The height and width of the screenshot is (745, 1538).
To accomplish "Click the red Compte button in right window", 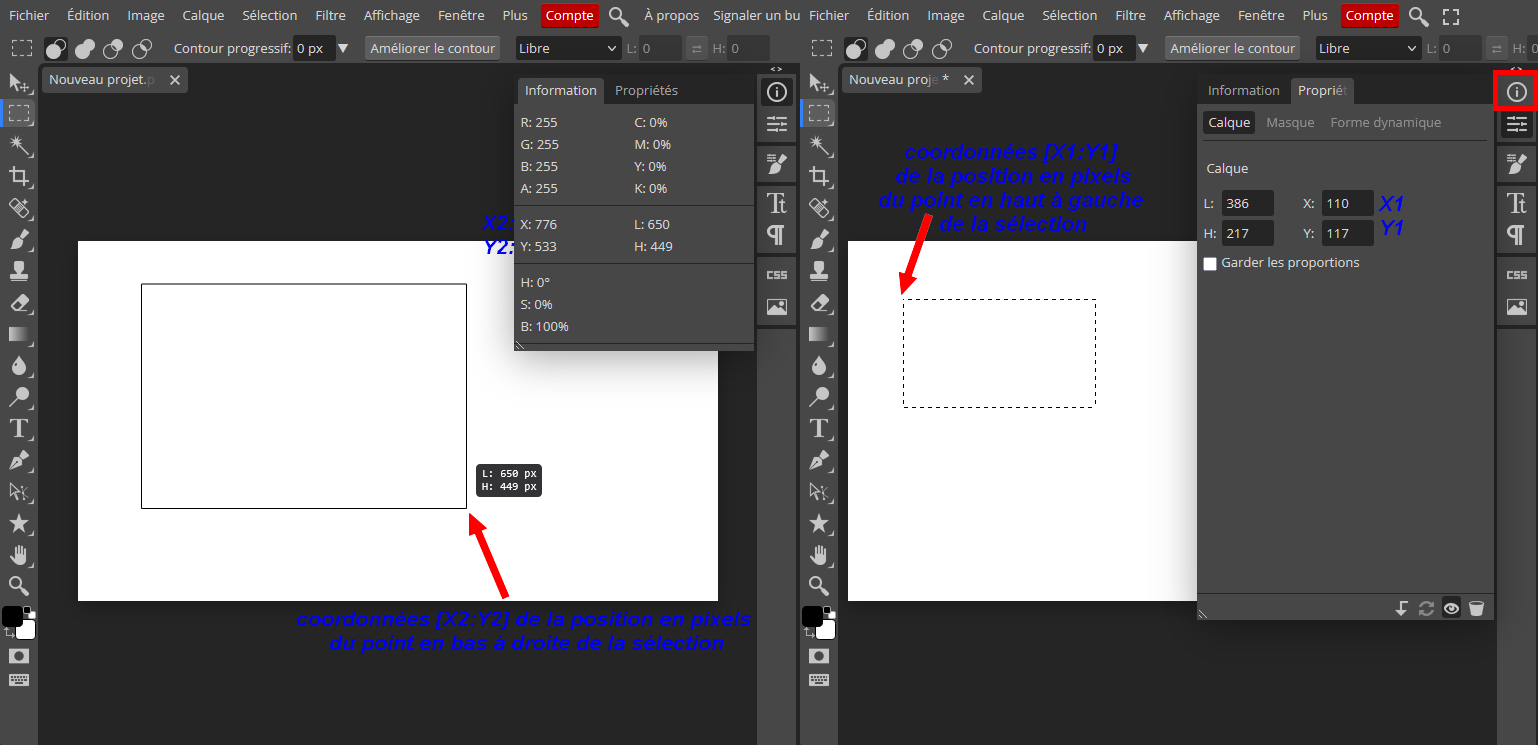I will [1370, 16].
